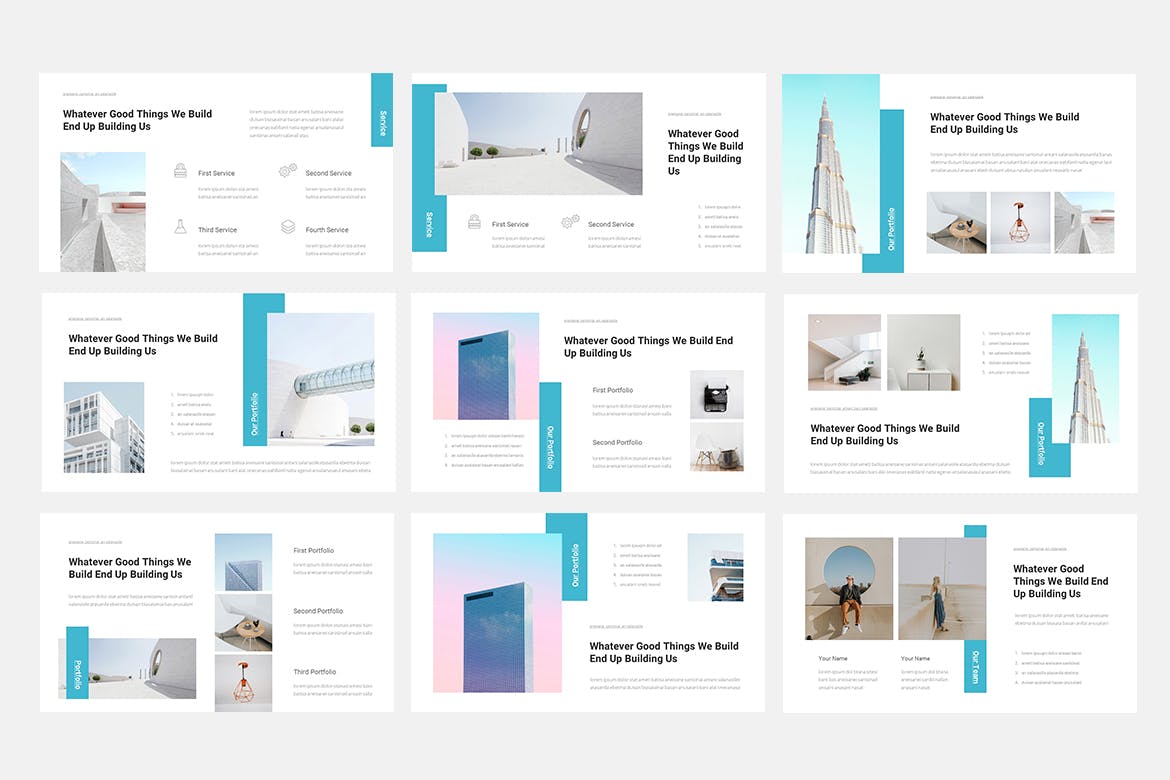Open the typewriter thumbnail beside First Portfolio
Screen dimensions: 1170x780
coord(716,395)
